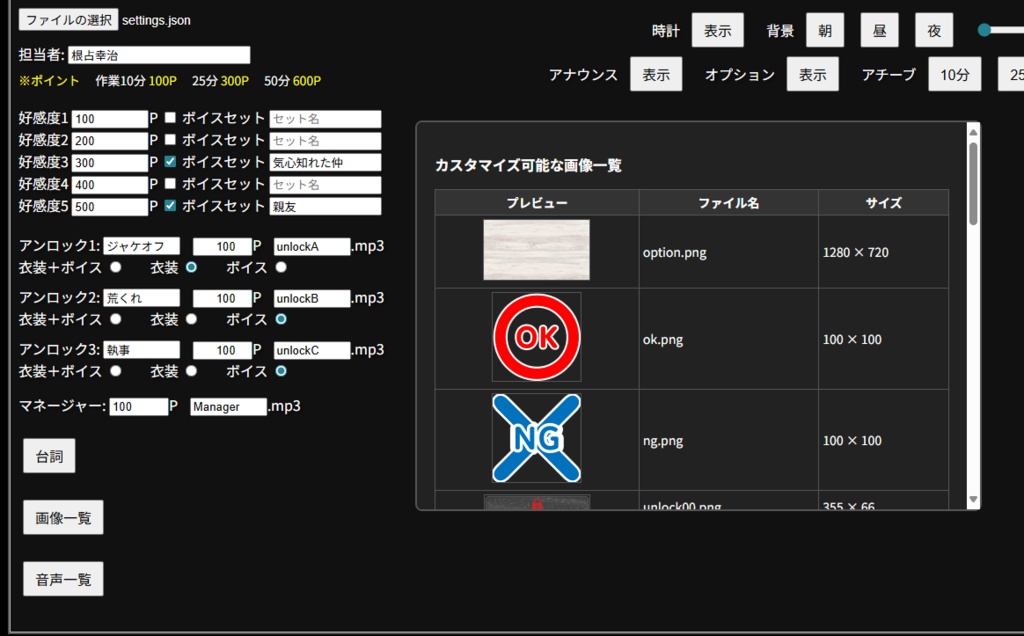Select ボイス radio for アンロック3
Screen dimensions: 1024x636
click(x=281, y=371)
